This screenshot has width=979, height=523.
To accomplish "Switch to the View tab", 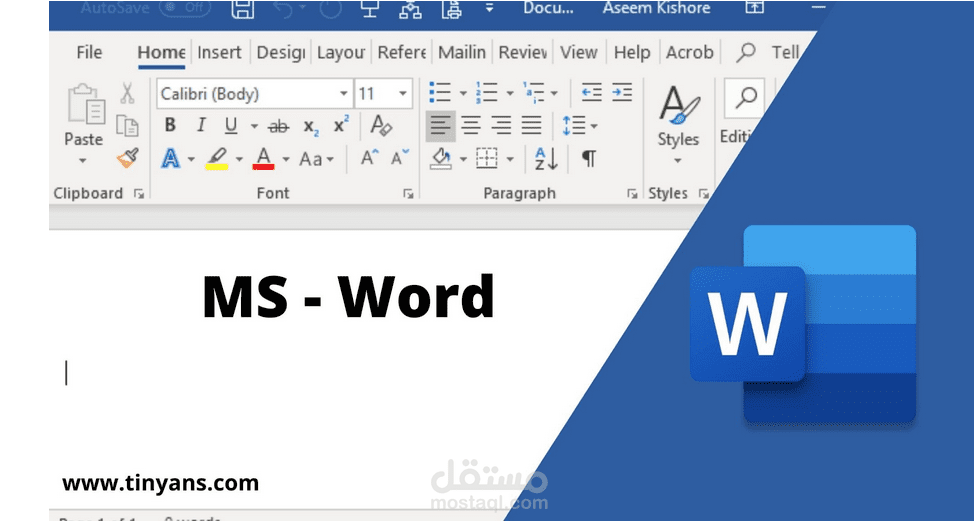I will 579,52.
